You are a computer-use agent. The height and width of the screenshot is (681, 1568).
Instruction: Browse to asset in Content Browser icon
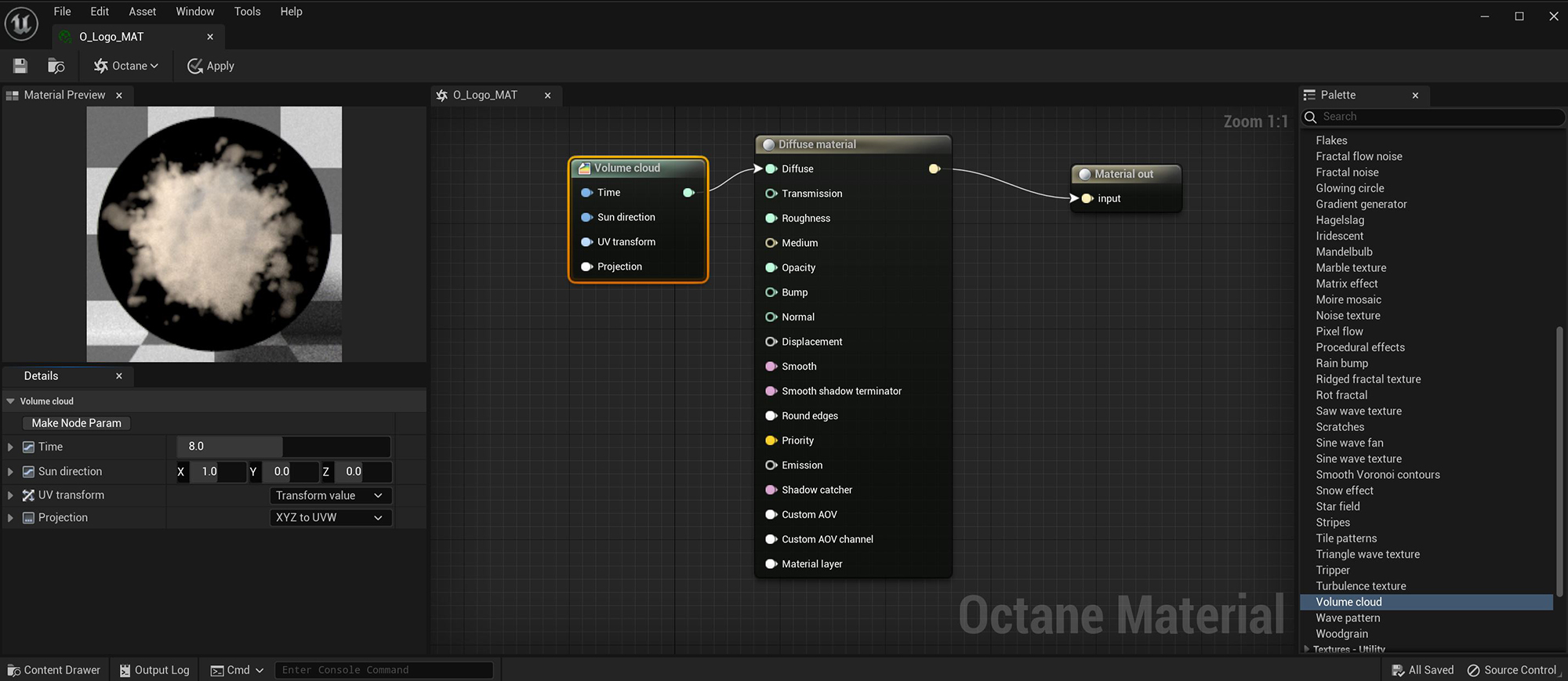56,66
